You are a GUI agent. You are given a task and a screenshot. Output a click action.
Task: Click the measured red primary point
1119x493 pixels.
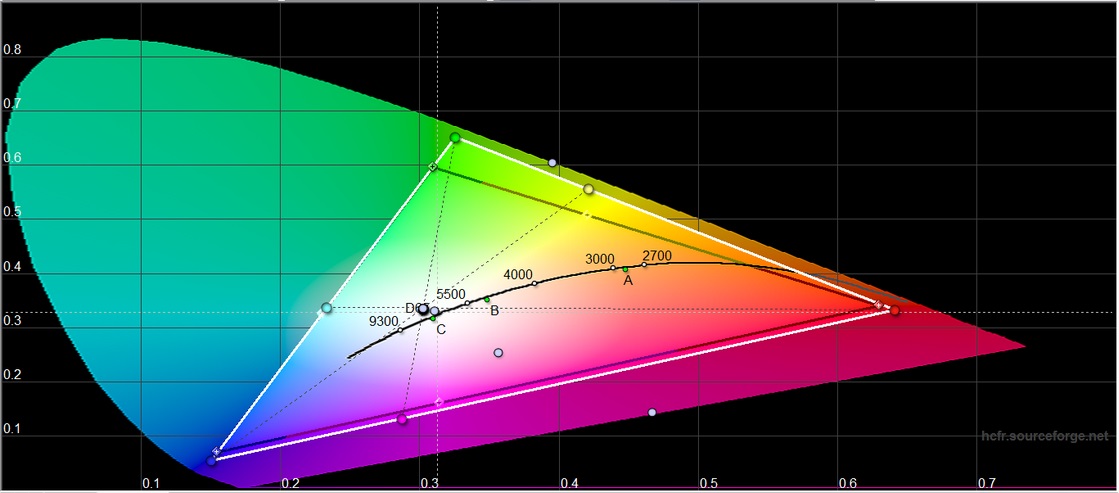[x=894, y=311]
